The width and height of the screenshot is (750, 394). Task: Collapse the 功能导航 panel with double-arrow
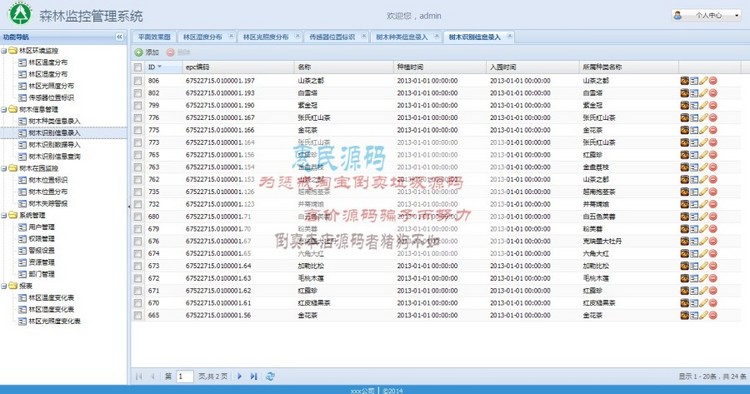[x=119, y=37]
